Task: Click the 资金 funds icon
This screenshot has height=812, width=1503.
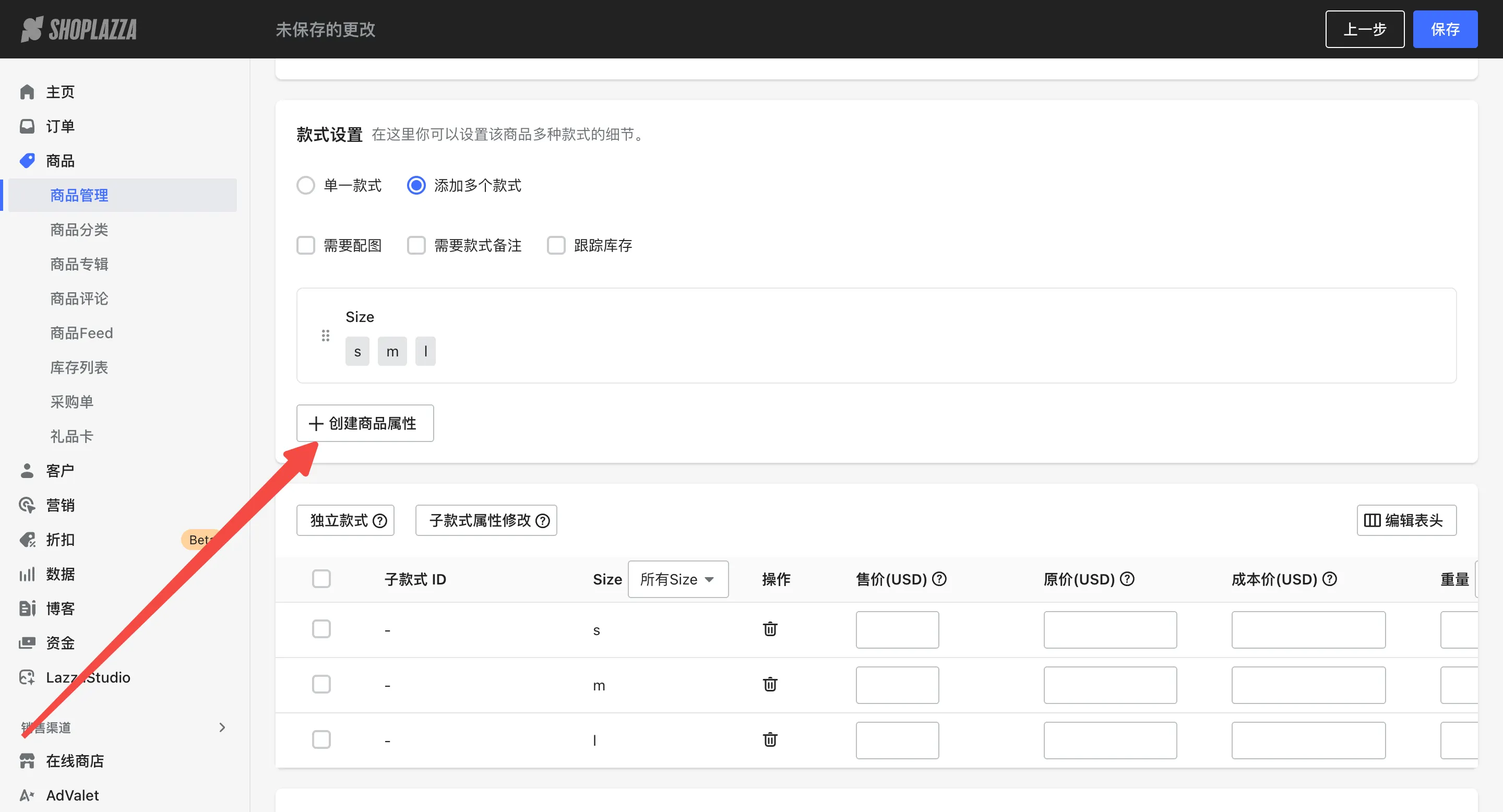Action: [x=27, y=643]
